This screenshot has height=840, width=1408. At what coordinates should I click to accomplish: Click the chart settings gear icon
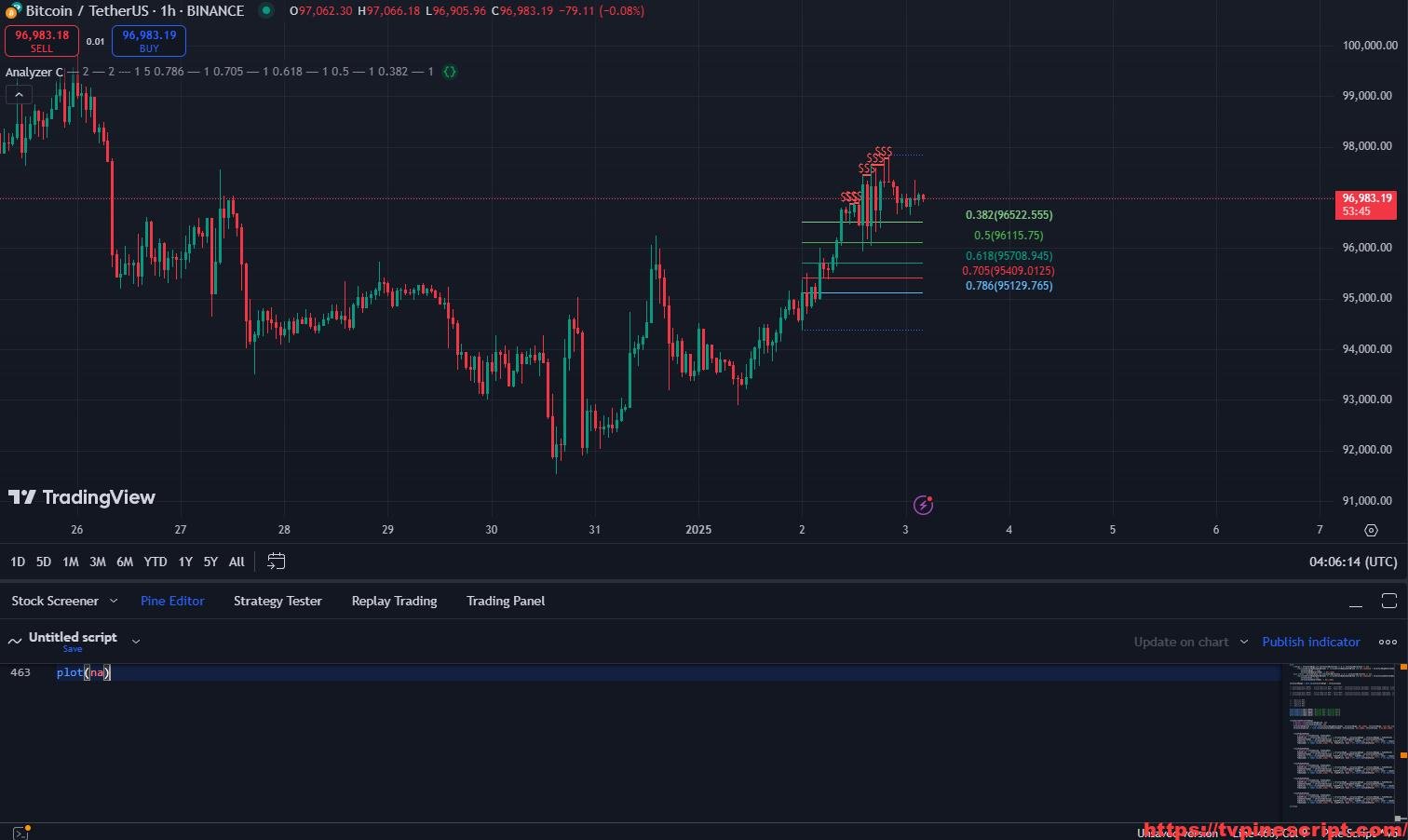tap(1371, 530)
